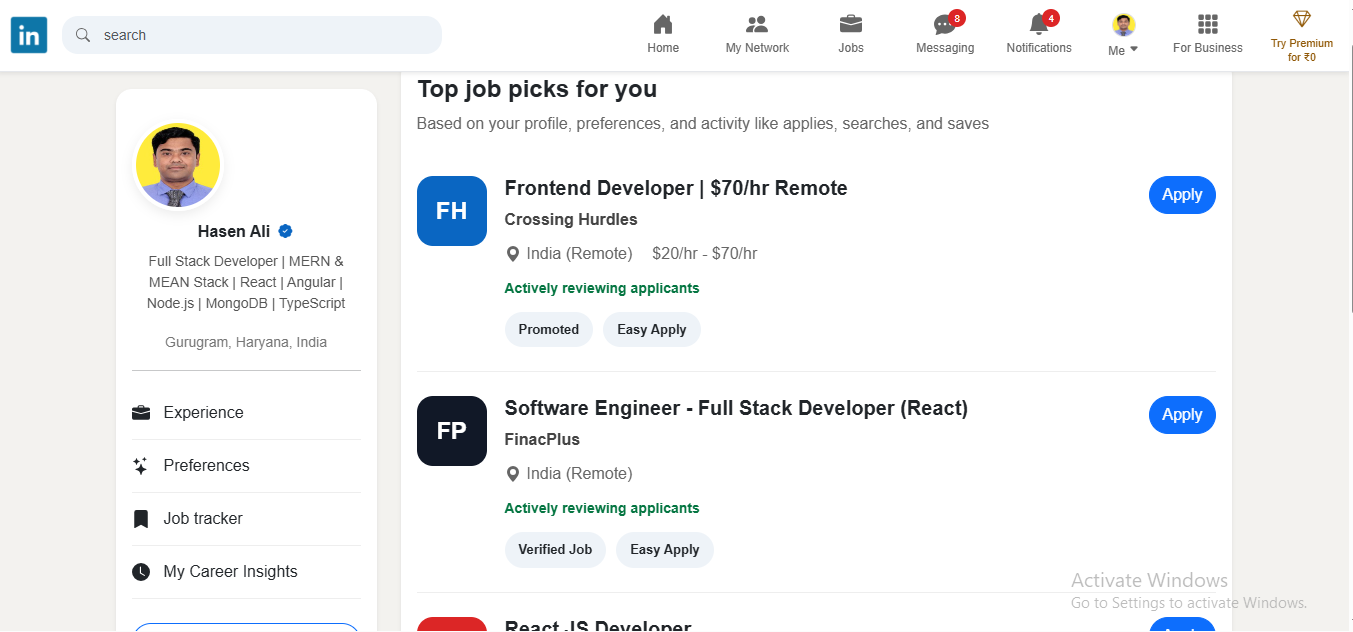Open the Job tracker sidebar item
This screenshot has height=632, width=1353.
(246, 518)
